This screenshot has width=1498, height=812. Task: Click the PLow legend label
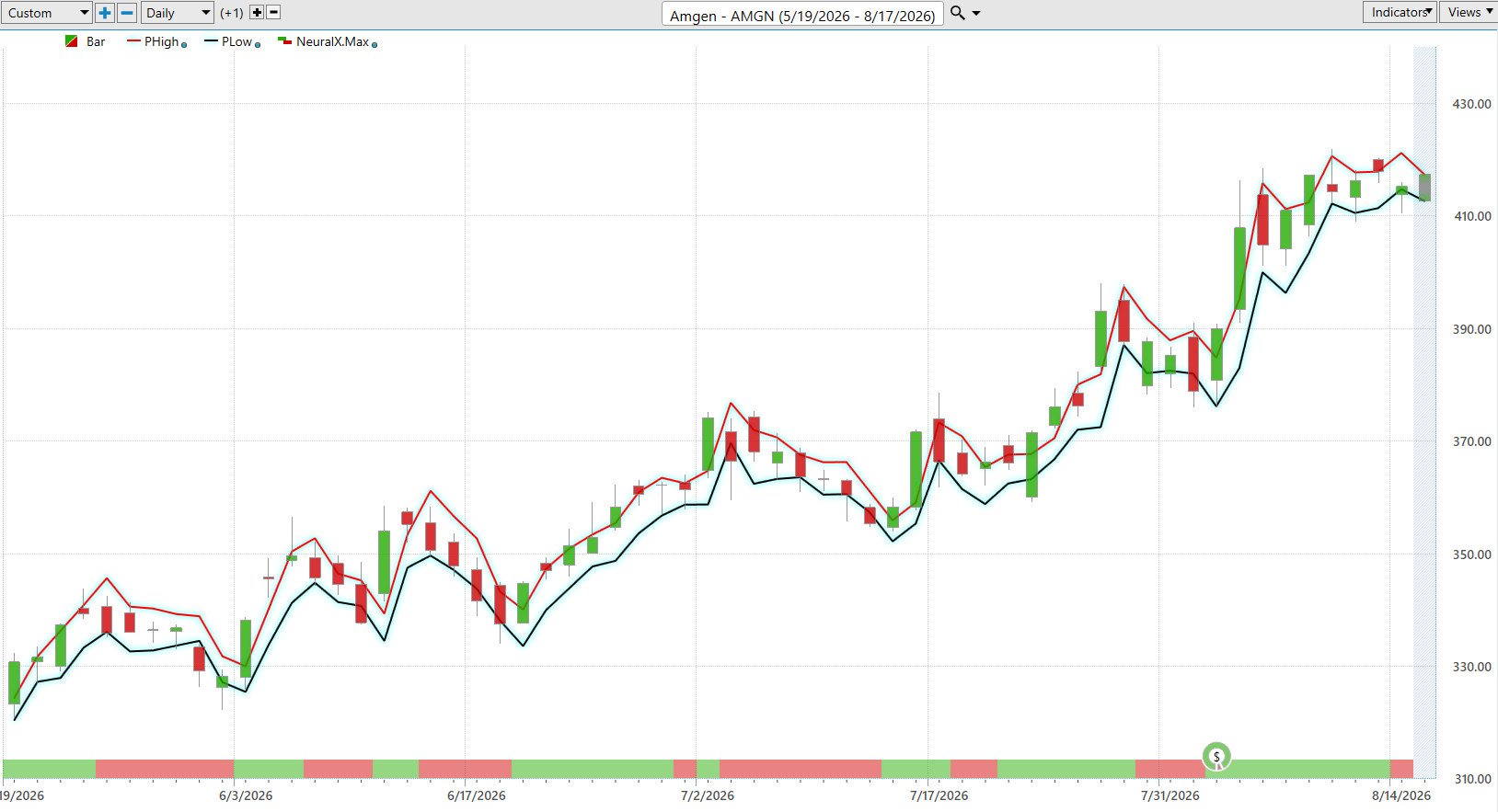(236, 41)
